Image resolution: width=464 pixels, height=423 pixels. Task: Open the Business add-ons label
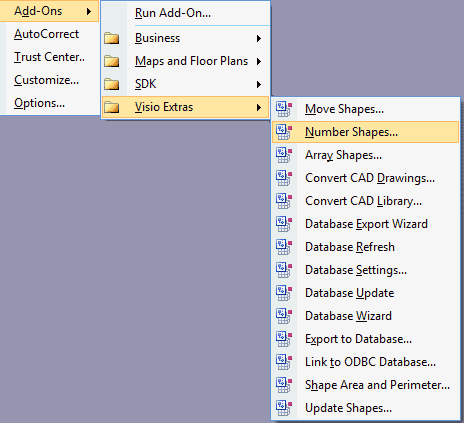click(157, 38)
